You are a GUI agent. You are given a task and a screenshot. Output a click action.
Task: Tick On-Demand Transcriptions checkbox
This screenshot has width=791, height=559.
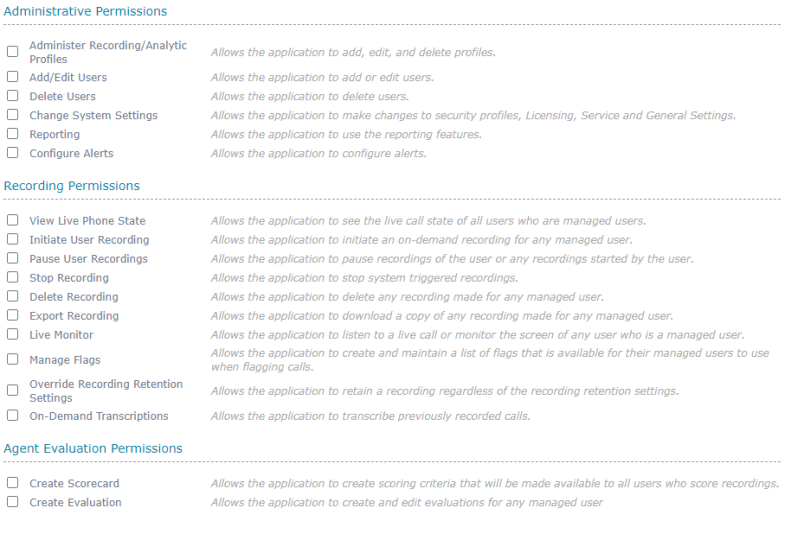12,415
